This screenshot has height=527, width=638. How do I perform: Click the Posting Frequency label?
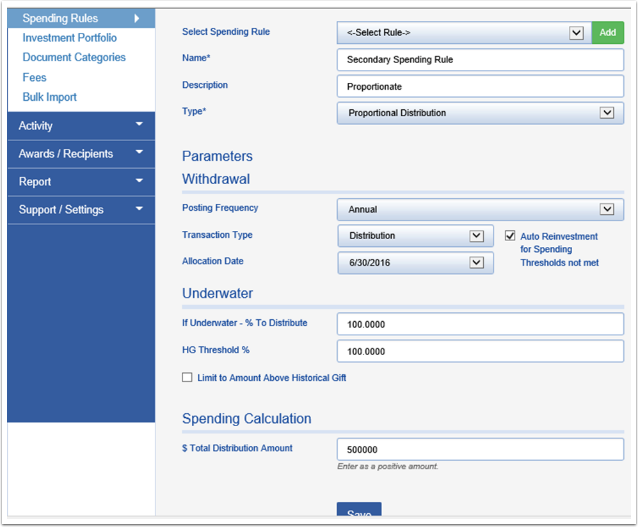tap(220, 208)
